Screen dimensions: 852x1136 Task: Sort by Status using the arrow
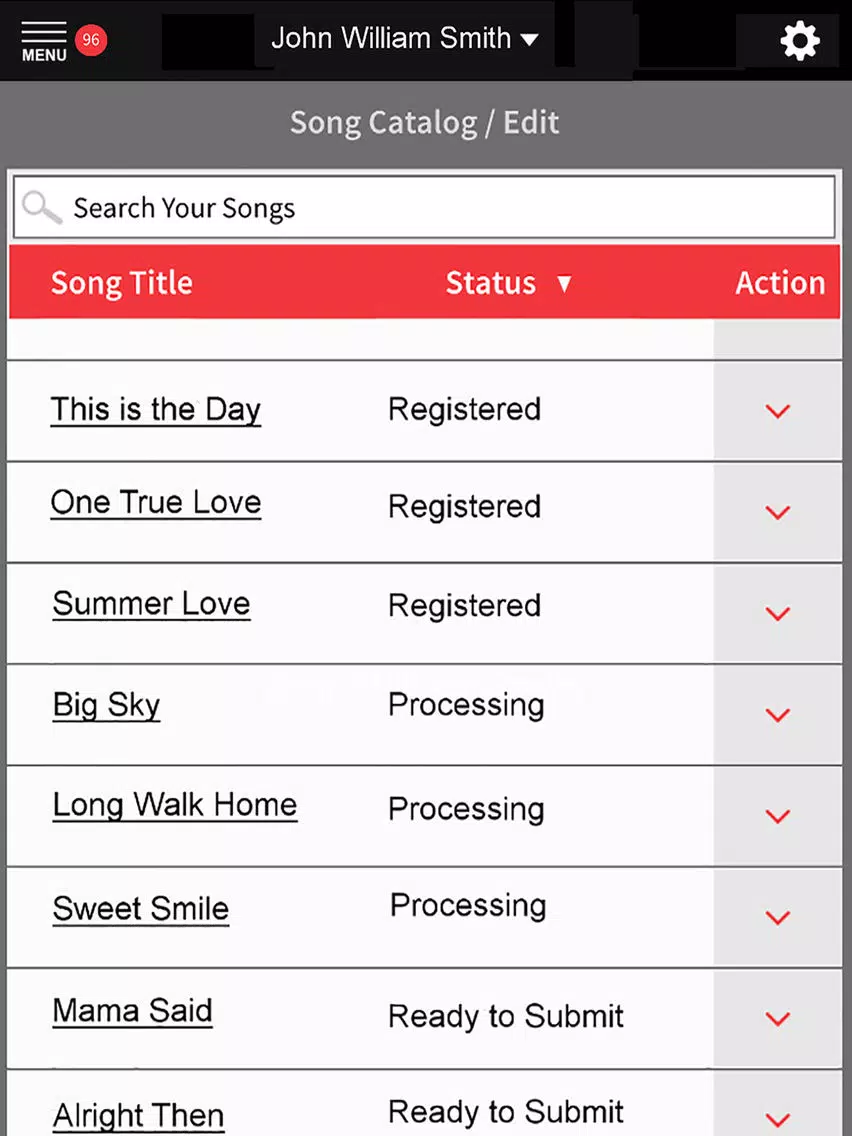[564, 283]
